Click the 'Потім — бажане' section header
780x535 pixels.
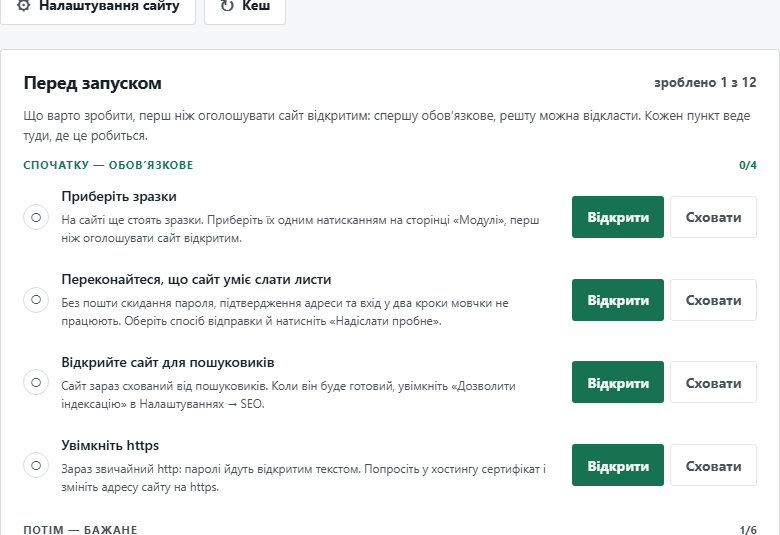click(x=80, y=530)
